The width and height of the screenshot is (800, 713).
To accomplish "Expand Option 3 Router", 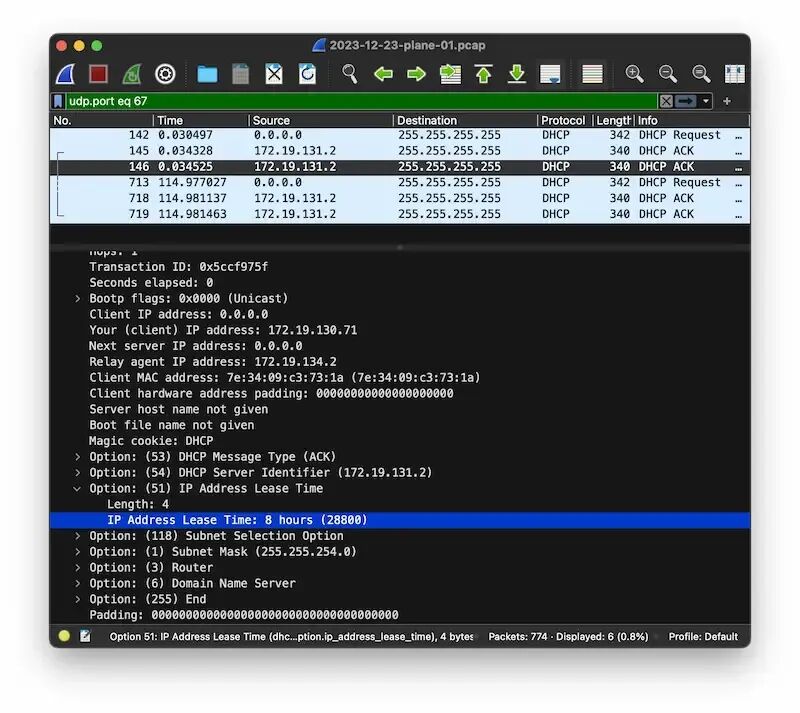I will click(x=78, y=568).
